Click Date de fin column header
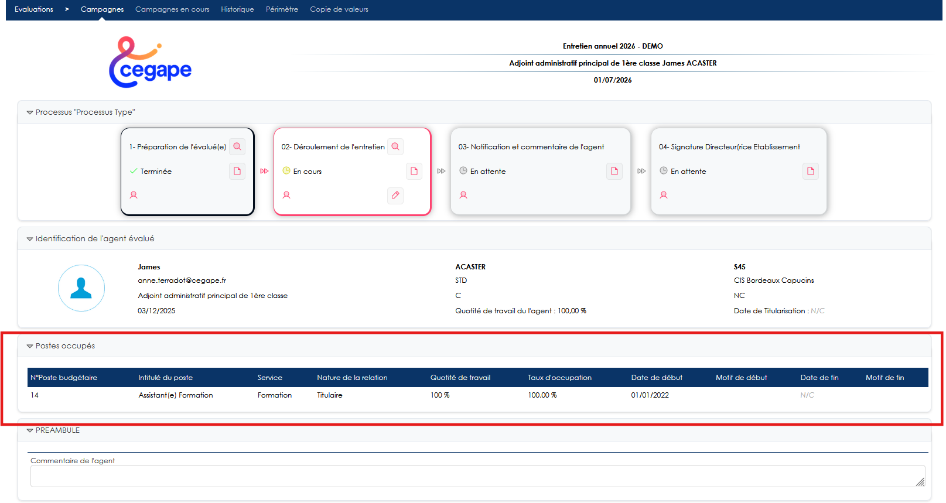 pos(819,378)
